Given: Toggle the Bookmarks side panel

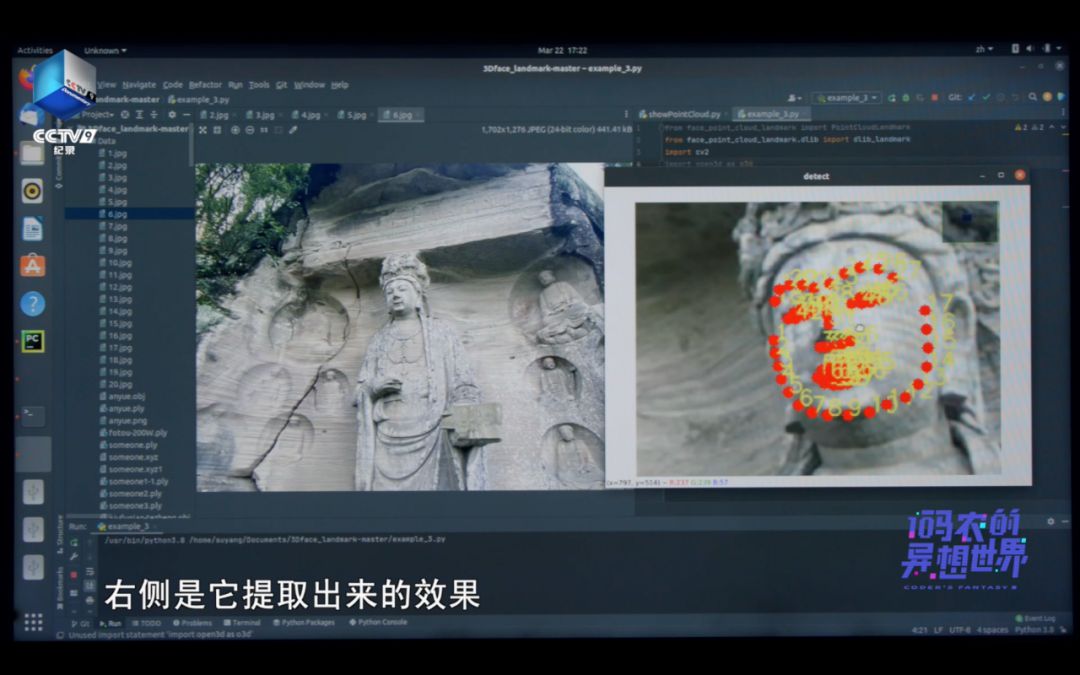Looking at the screenshot, I should (59, 590).
